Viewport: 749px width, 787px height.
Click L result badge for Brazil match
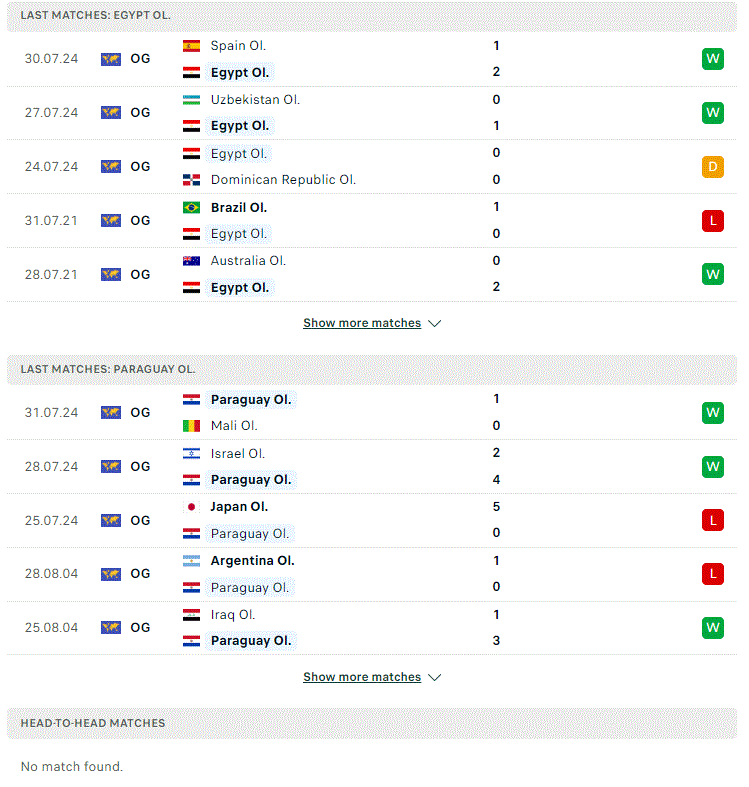click(713, 221)
